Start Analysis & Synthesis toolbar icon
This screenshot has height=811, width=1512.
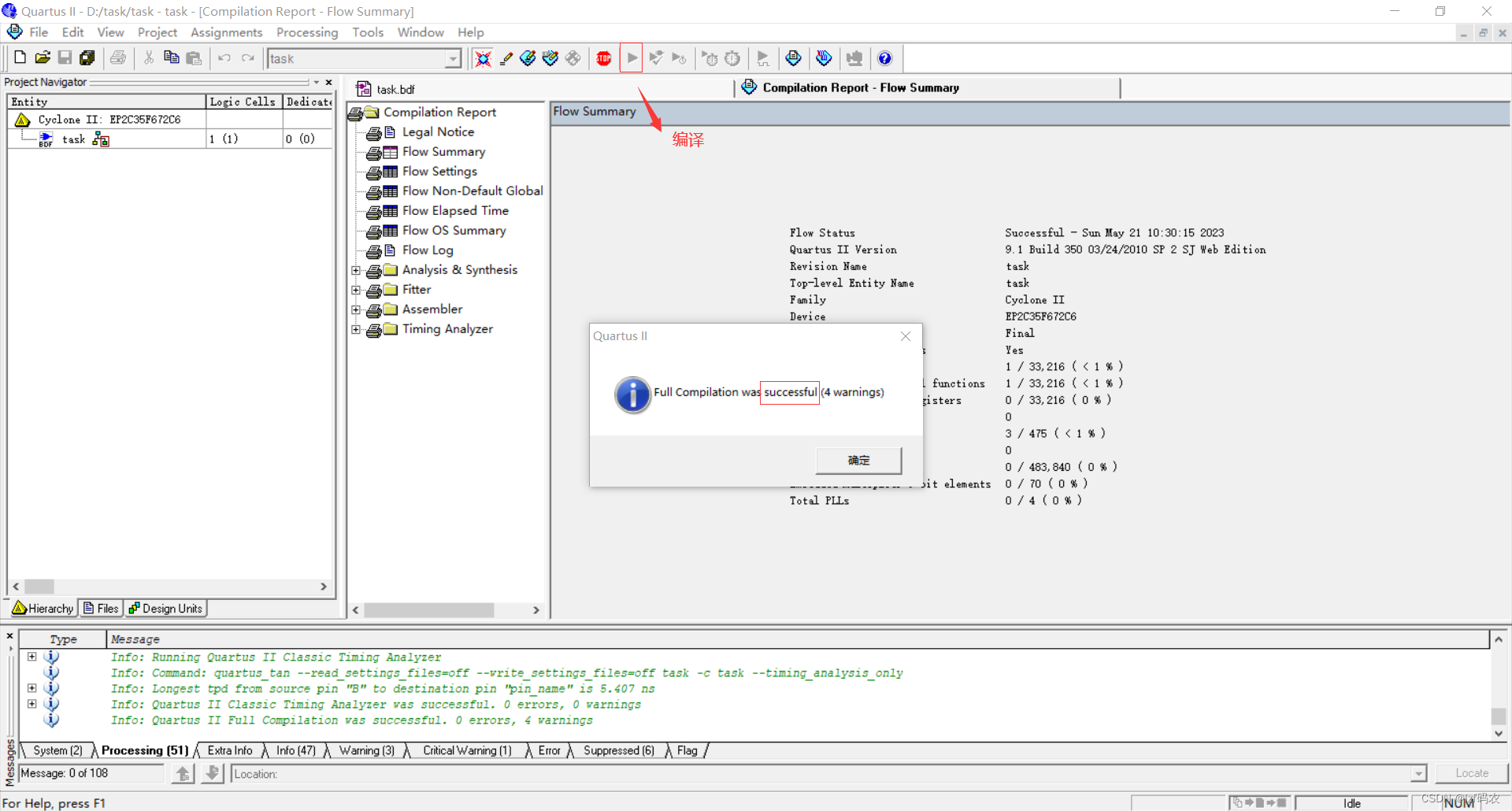656,58
